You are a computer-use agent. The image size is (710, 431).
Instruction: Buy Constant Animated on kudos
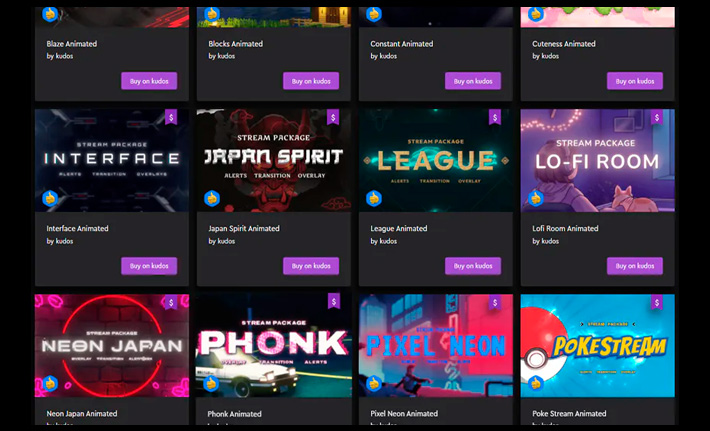[x=473, y=81]
